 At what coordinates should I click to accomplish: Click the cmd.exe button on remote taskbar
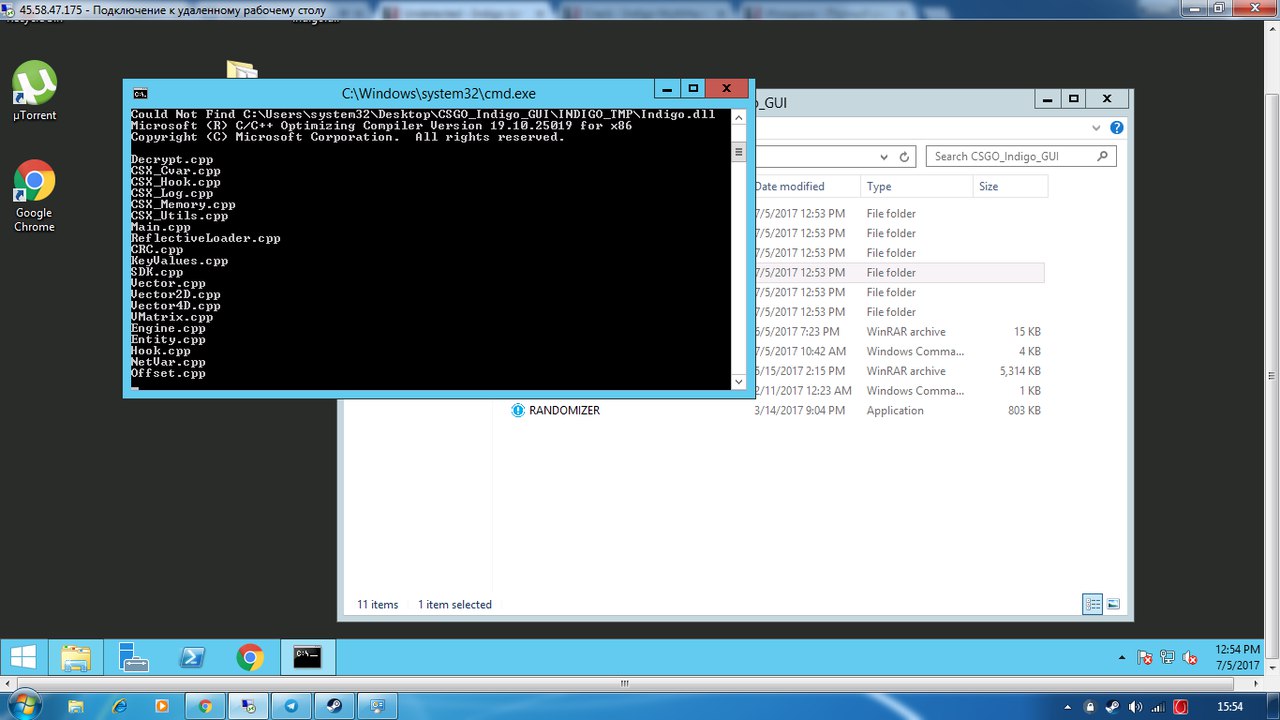pyautogui.click(x=308, y=657)
